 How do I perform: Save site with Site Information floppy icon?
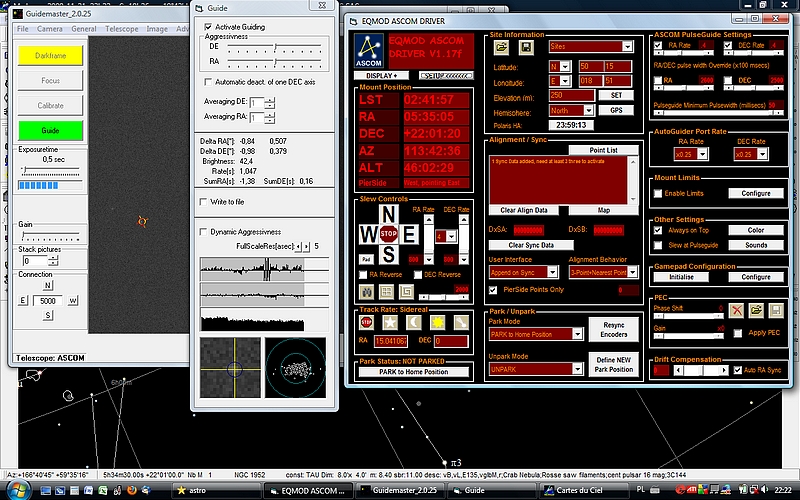(526, 47)
